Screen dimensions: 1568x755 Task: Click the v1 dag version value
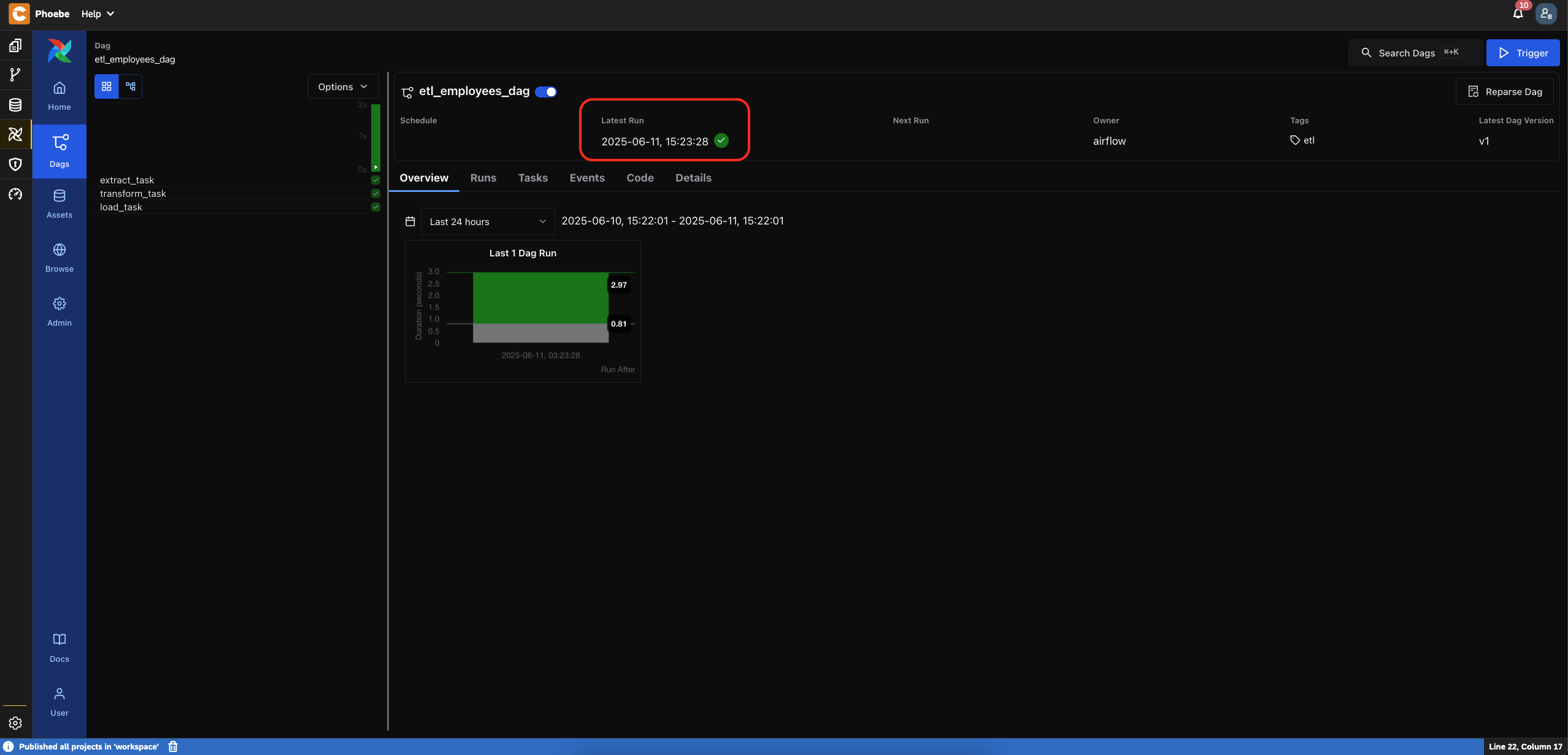(x=1484, y=141)
